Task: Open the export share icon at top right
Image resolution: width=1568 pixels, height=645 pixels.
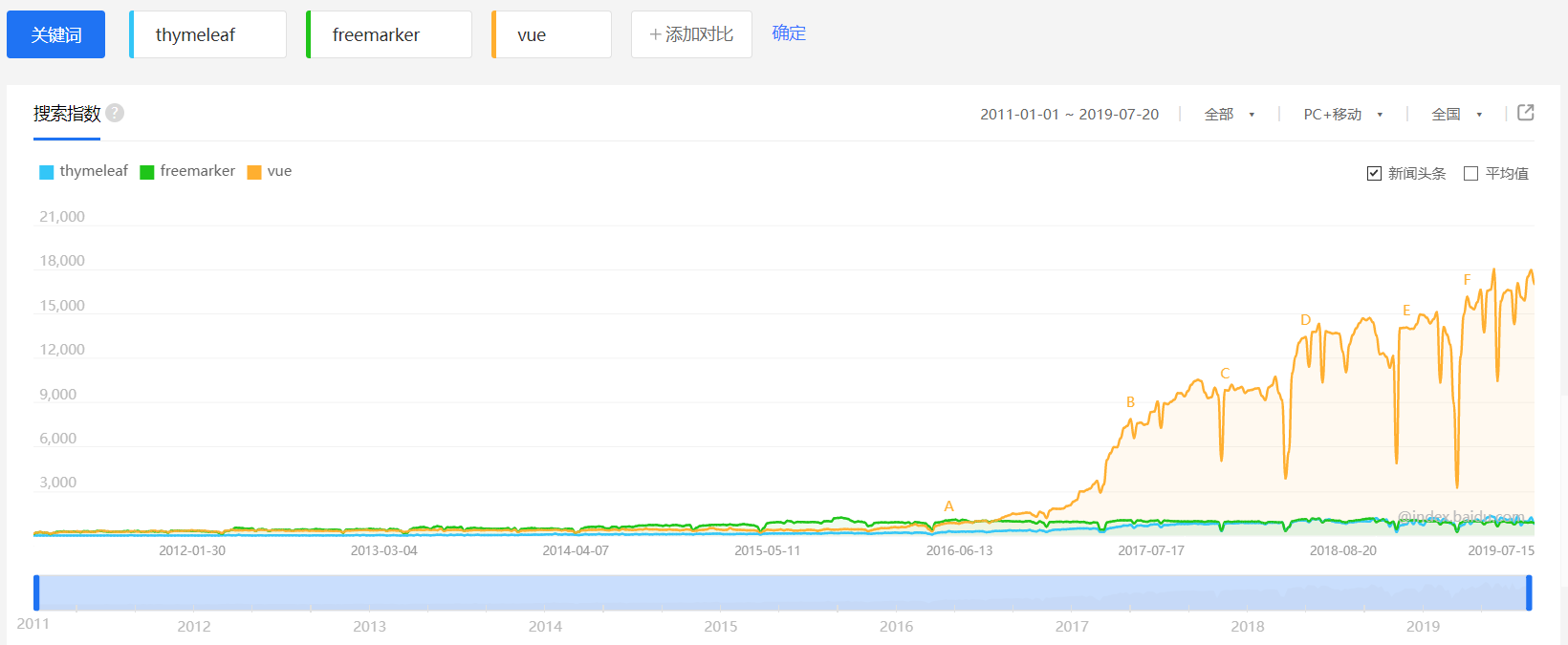Action: (1526, 113)
